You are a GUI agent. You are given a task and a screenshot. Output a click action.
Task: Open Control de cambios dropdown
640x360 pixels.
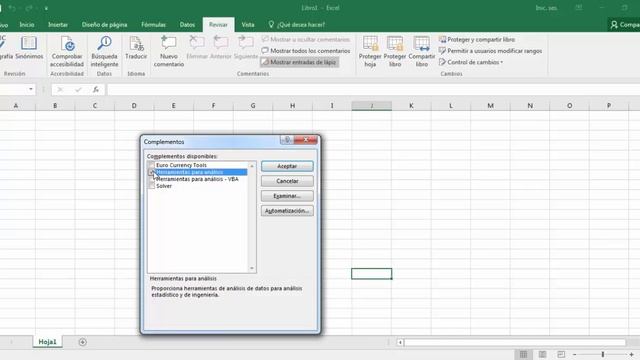(471, 62)
